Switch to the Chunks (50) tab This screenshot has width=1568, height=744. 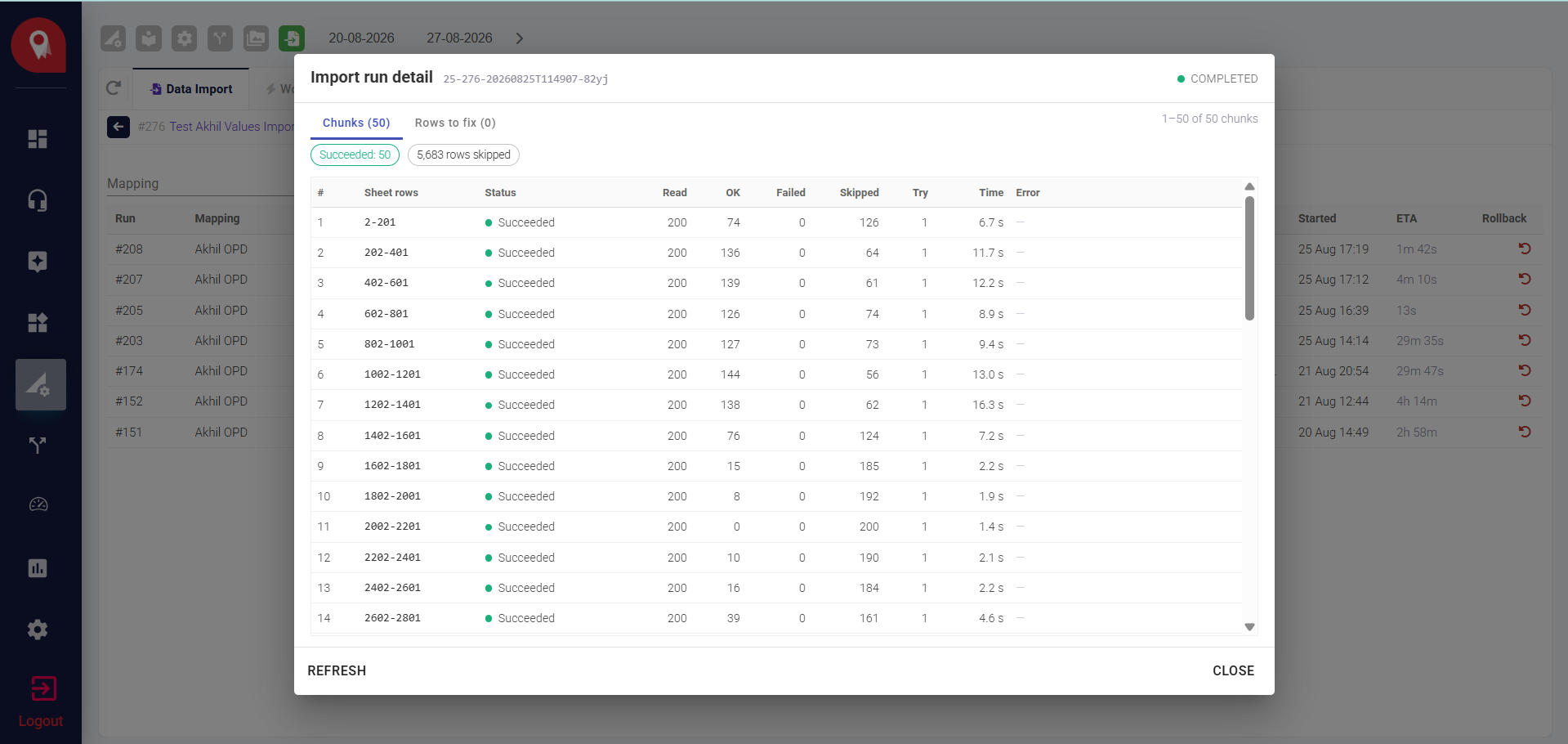(356, 123)
